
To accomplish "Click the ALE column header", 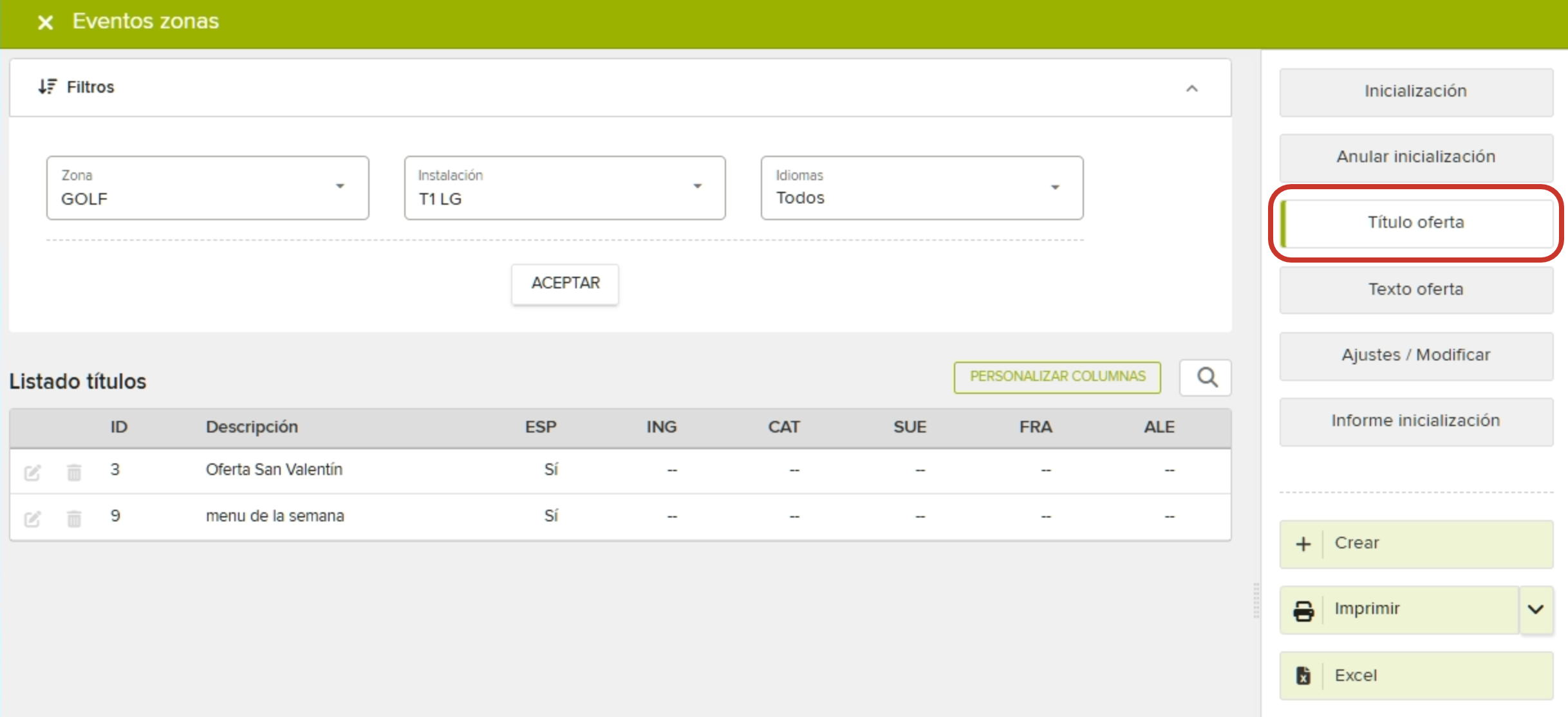I will coord(1159,427).
